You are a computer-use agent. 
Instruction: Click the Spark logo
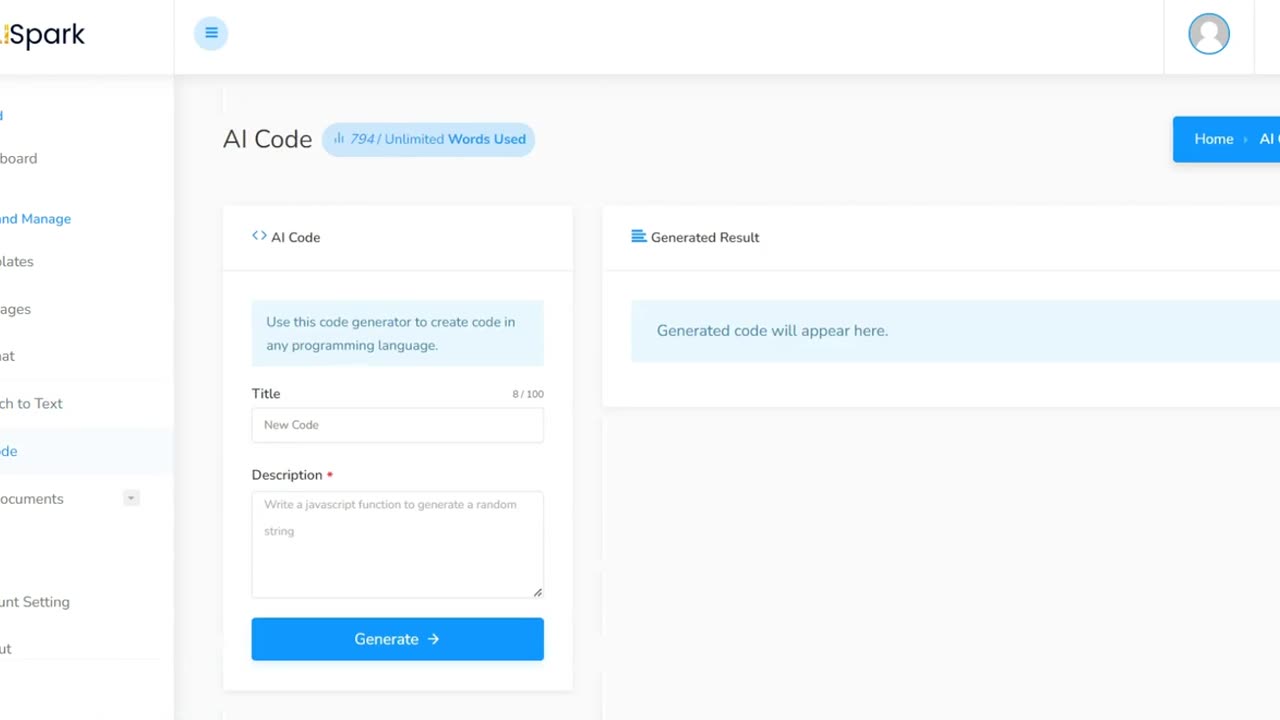(x=43, y=35)
